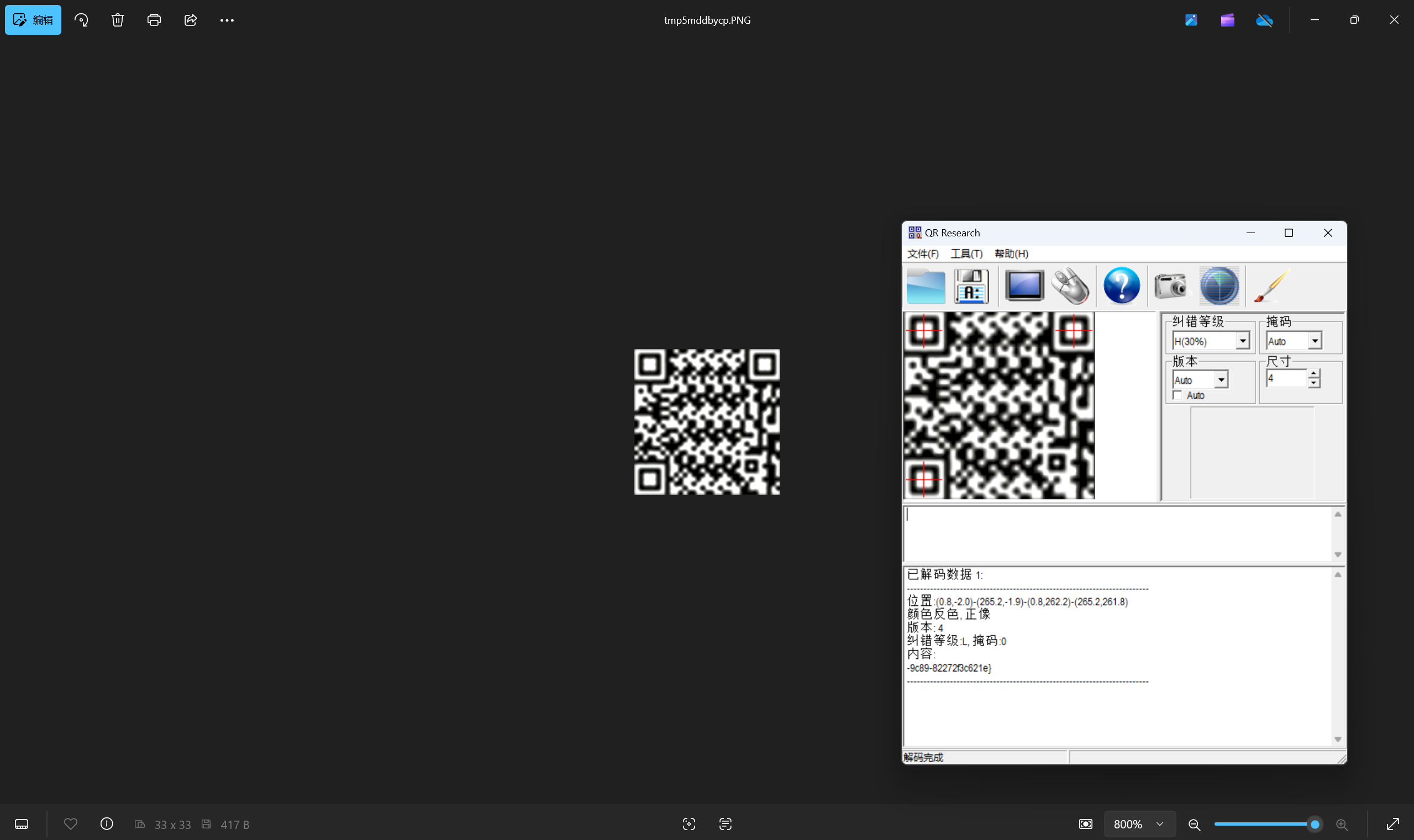The height and width of the screenshot is (840, 1414).
Task: Click the 417 B file size text
Action: pyautogui.click(x=235, y=825)
